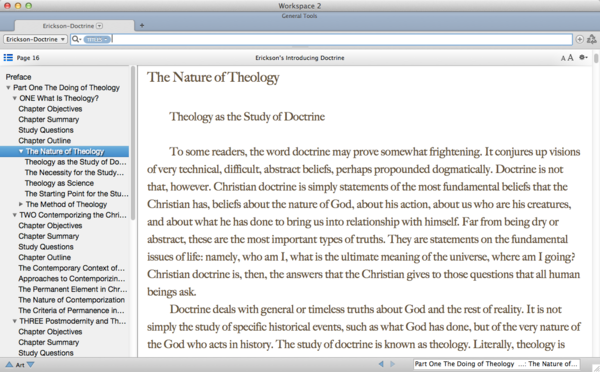600x372 pixels.
Task: Open Chapter Objectives under ONE What Is Theology?
Action: click(50, 109)
